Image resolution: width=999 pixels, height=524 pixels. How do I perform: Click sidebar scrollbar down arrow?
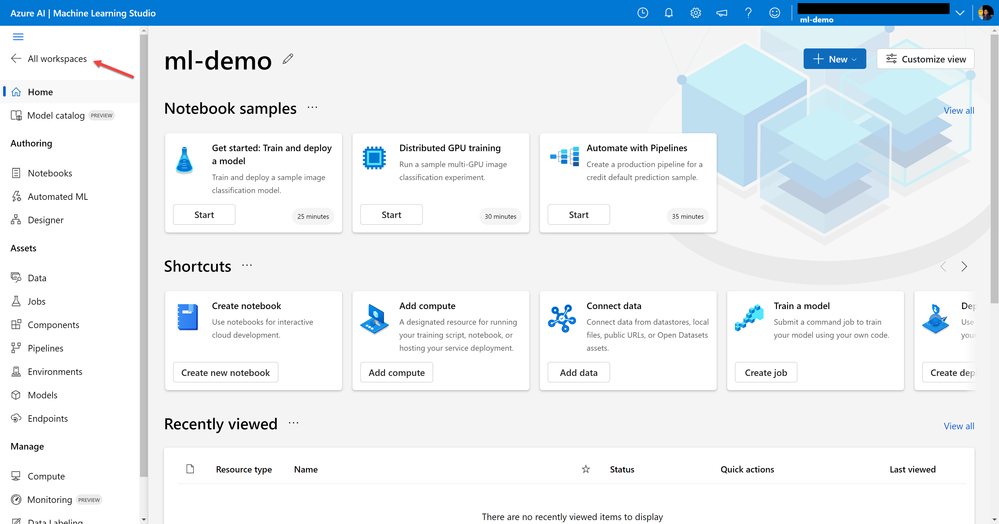pyautogui.click(x=143, y=520)
